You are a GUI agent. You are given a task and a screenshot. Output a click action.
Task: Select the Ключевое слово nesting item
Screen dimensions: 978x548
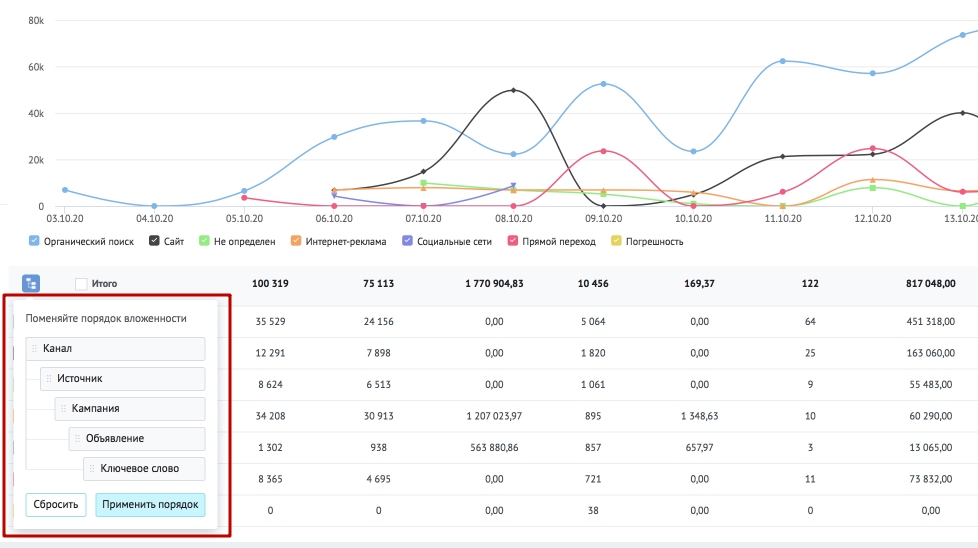(x=144, y=468)
